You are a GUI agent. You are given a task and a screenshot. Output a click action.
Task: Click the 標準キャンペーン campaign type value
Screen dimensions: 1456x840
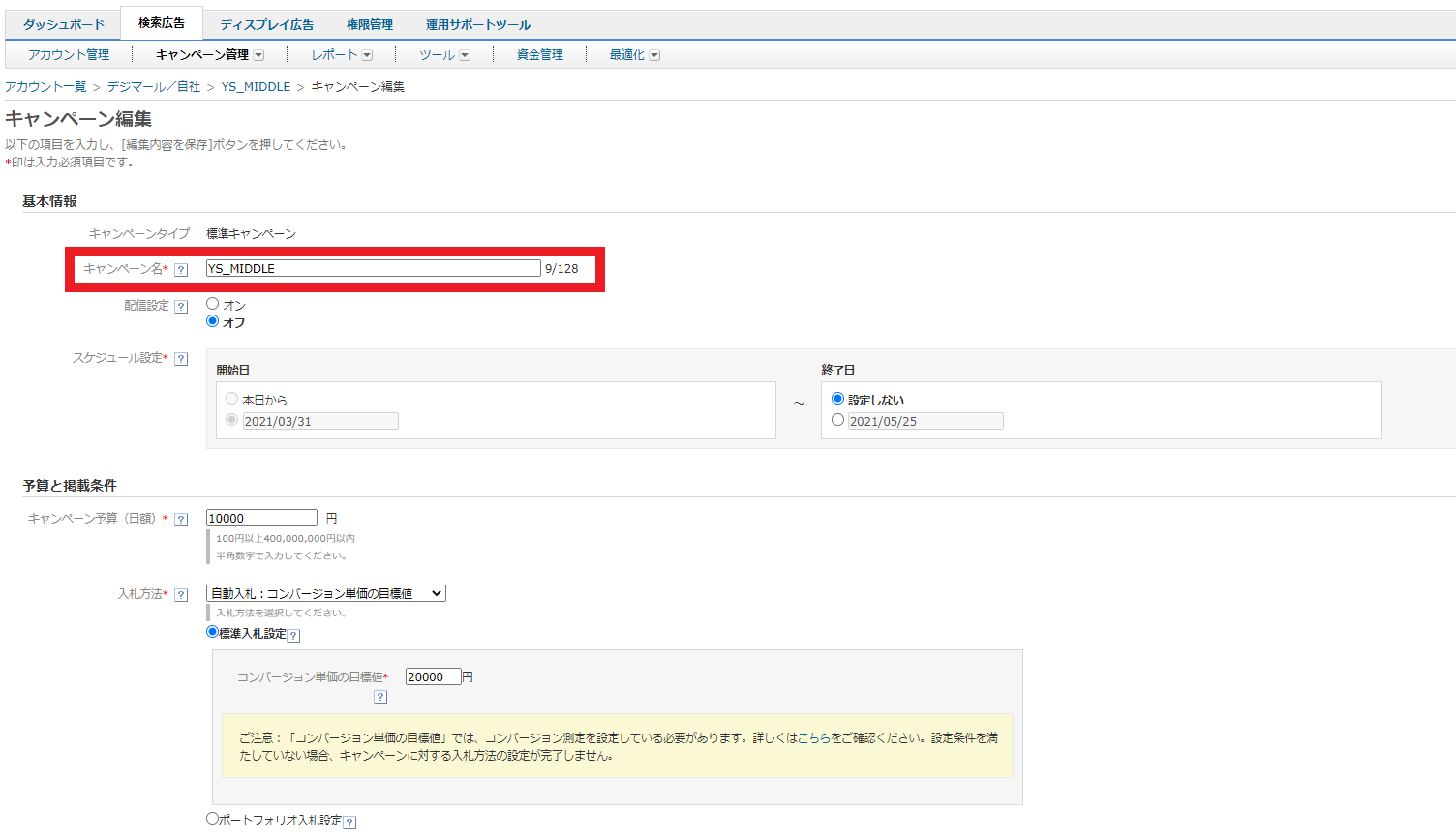(251, 234)
